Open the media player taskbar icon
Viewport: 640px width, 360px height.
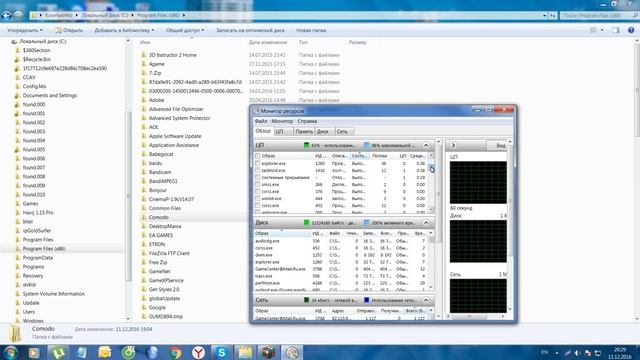(x=34, y=352)
